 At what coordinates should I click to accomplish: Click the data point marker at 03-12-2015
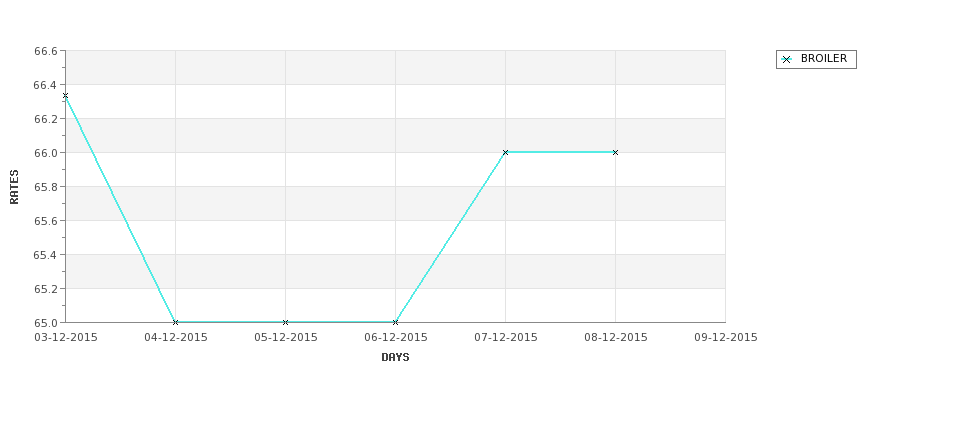(65, 96)
